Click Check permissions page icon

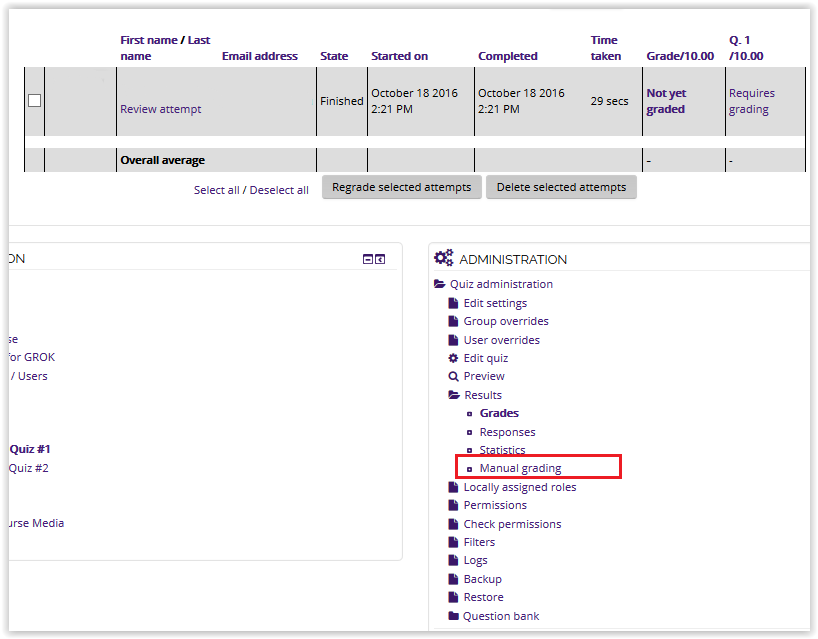coord(453,524)
